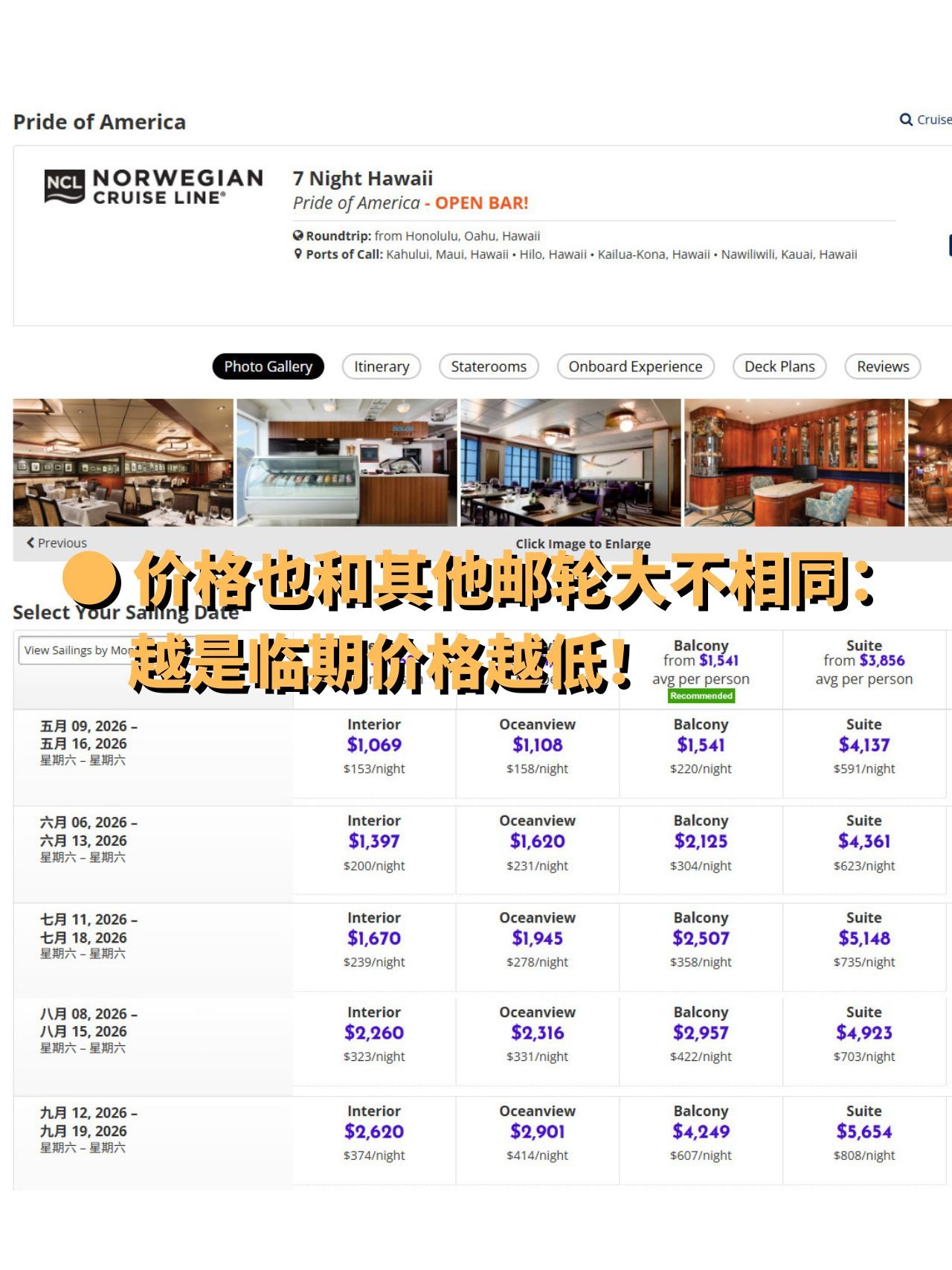The width and height of the screenshot is (952, 1270).
Task: Click the Suite from $3,856 column header
Action: 864,662
